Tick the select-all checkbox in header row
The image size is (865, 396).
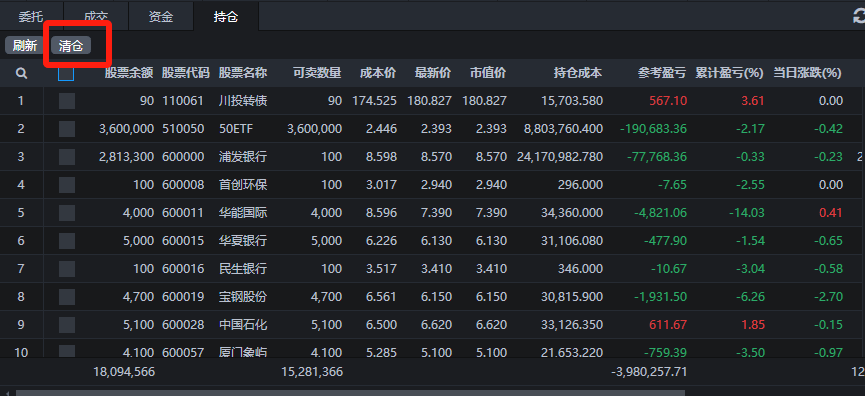(x=66, y=73)
